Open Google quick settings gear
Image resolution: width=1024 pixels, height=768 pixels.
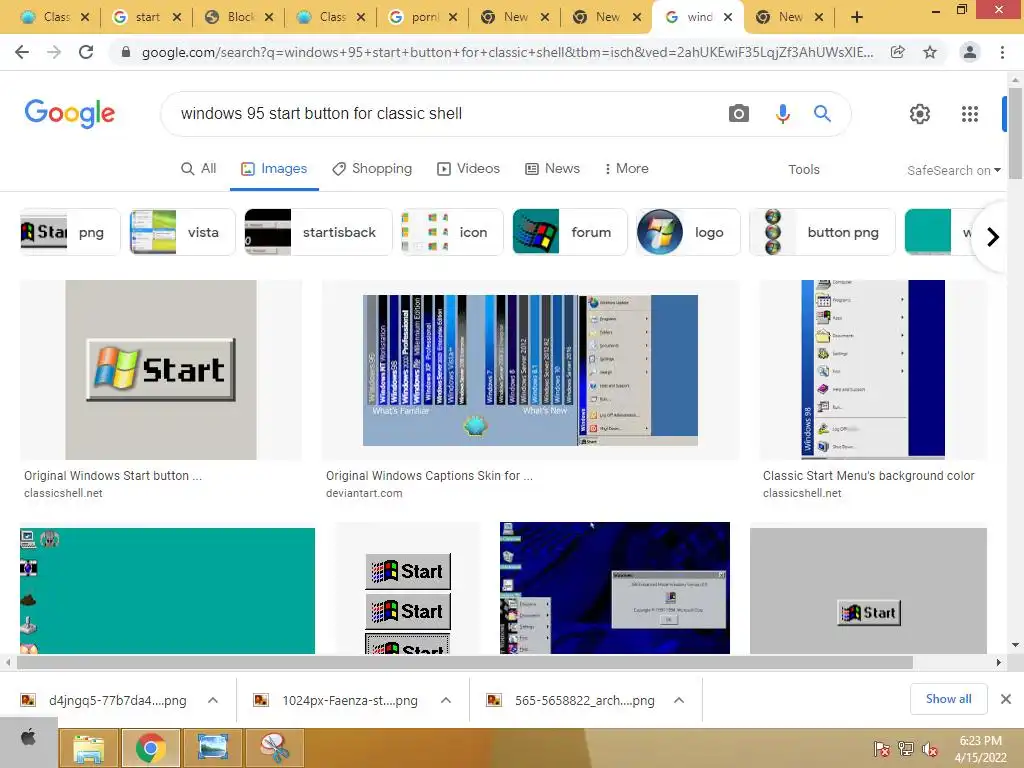click(x=920, y=114)
